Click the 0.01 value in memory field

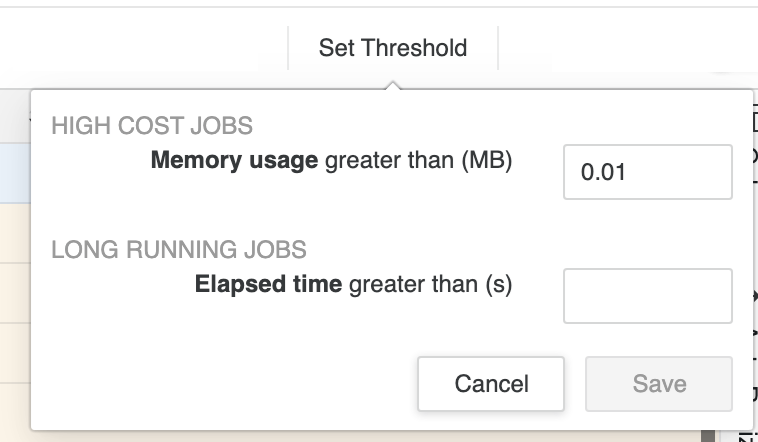[x=604, y=172]
